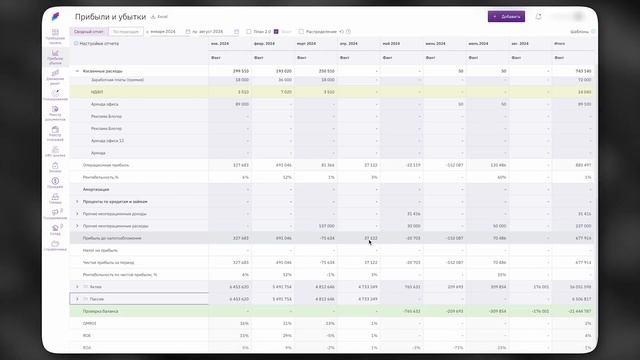Open Реестр платежей in the sidebar
640x360 pixels.
coord(55,133)
